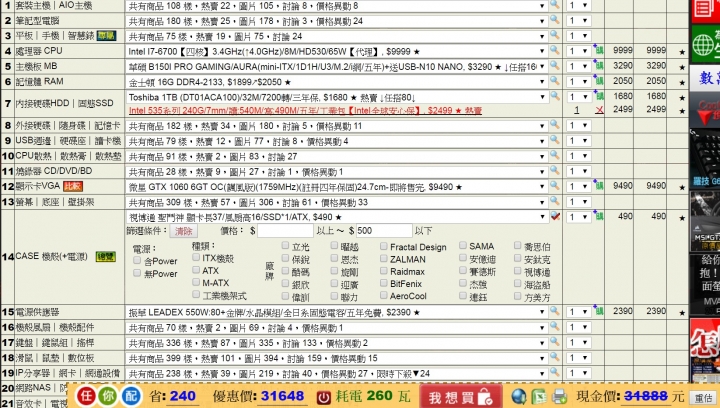Click the 省 240 savings value
This screenshot has width=720, height=408.
pos(183,396)
